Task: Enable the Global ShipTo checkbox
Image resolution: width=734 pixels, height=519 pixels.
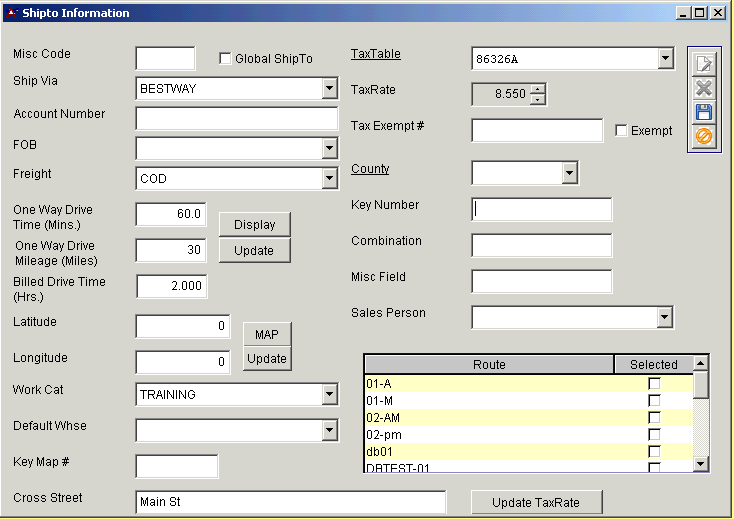Action: pos(225,59)
